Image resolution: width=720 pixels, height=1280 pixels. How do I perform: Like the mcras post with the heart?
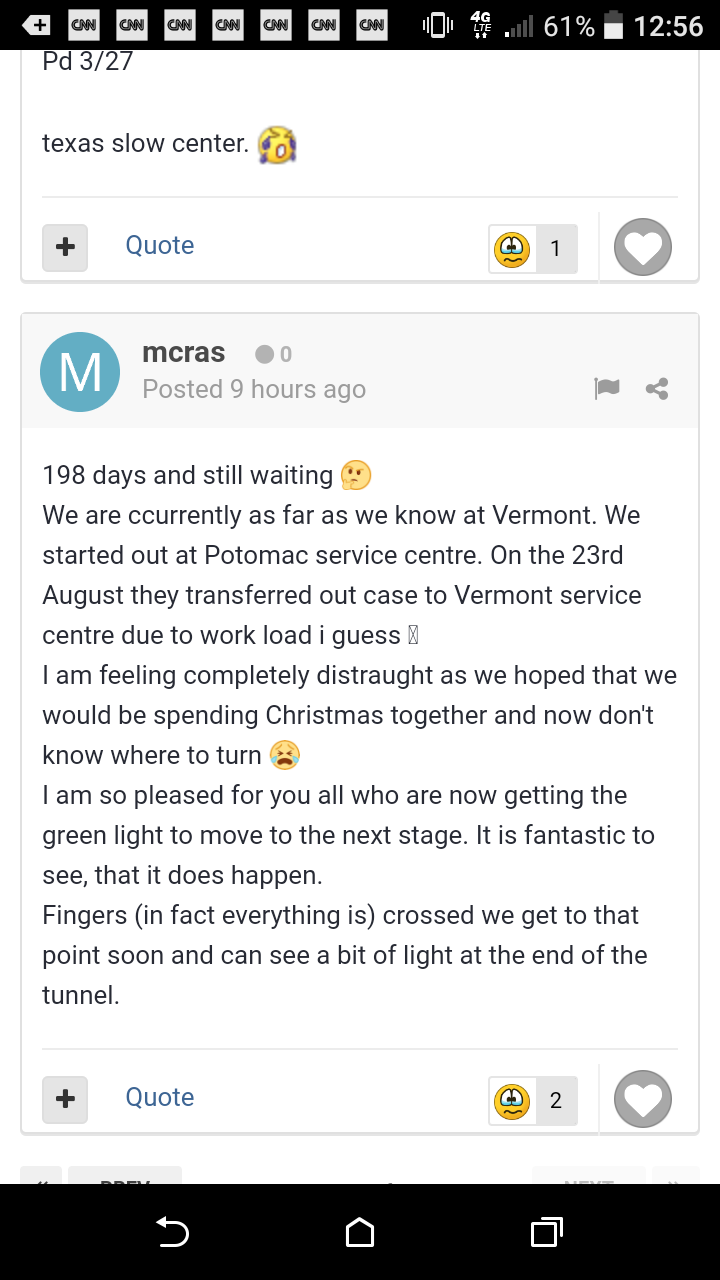click(642, 1099)
